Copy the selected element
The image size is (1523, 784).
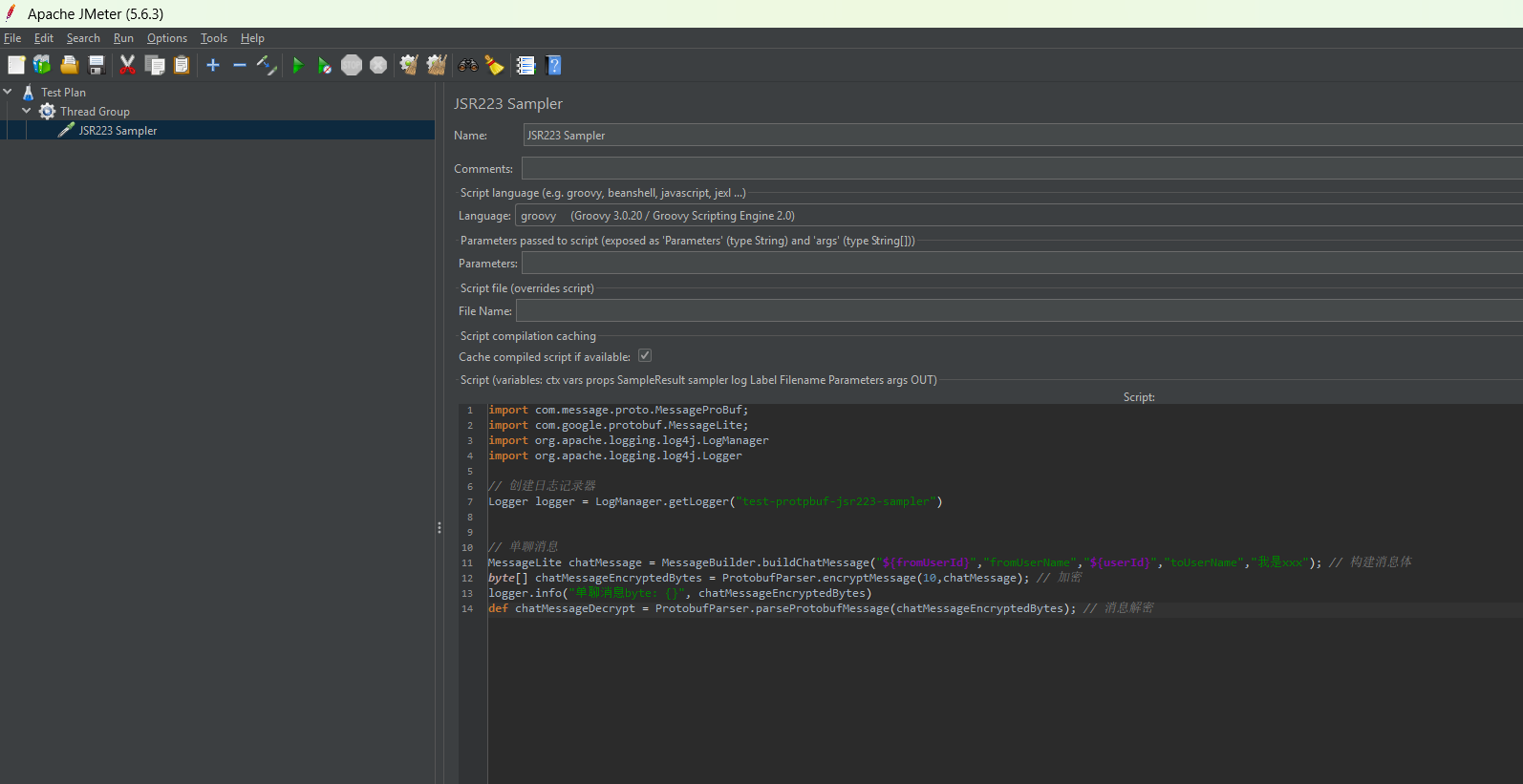(x=155, y=65)
